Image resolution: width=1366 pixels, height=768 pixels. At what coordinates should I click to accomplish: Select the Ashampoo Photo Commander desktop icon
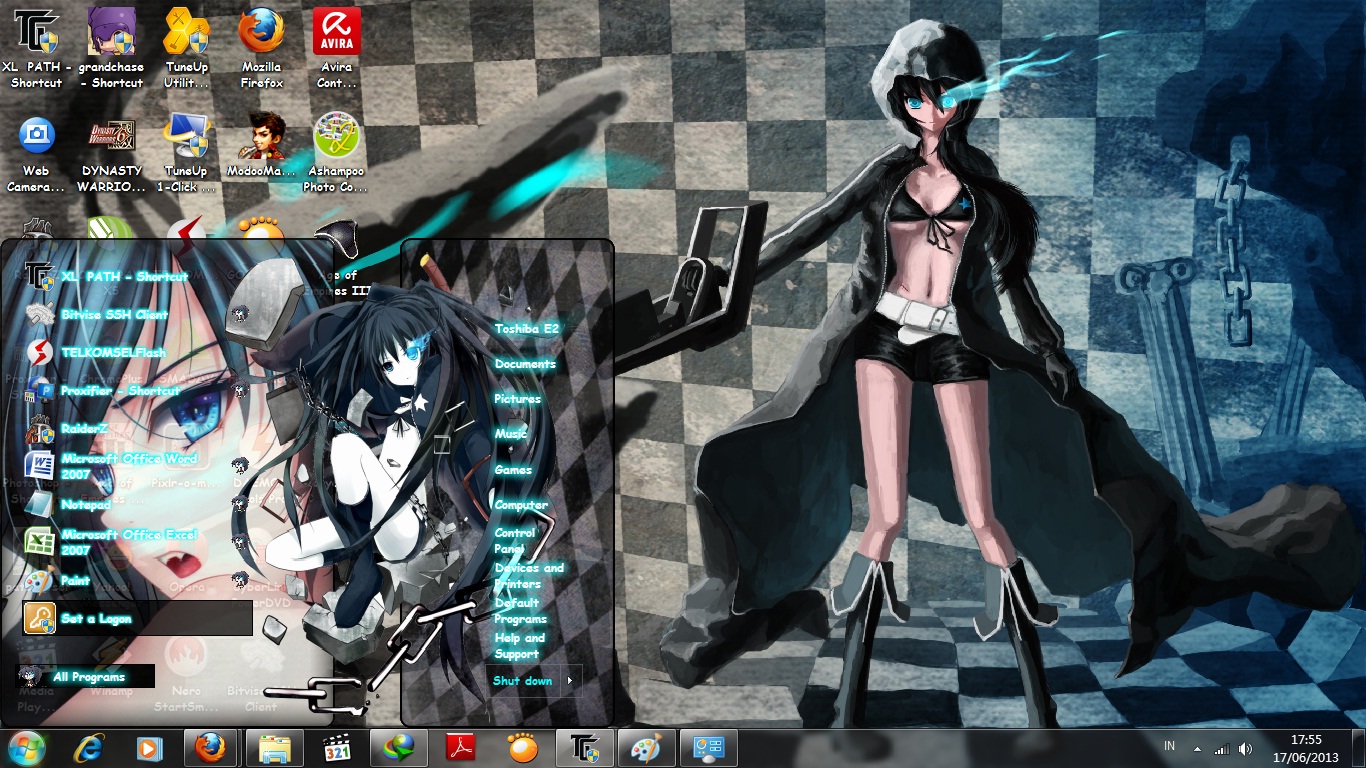pos(336,153)
